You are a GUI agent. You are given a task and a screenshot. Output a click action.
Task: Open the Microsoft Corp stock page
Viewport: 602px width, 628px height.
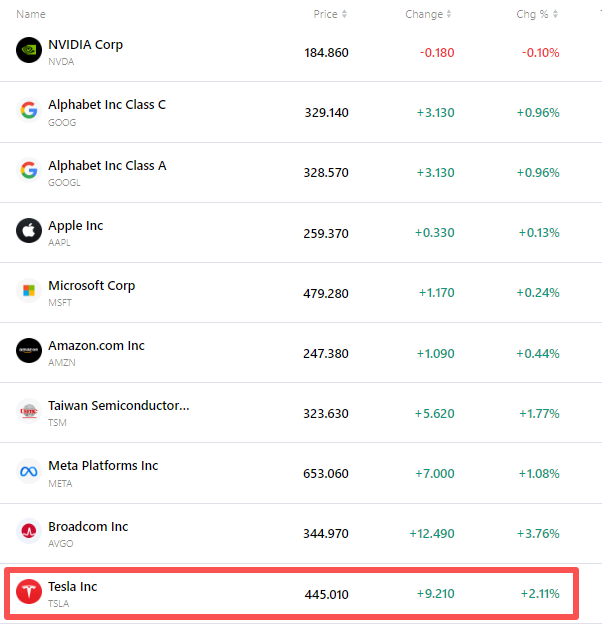click(x=92, y=286)
